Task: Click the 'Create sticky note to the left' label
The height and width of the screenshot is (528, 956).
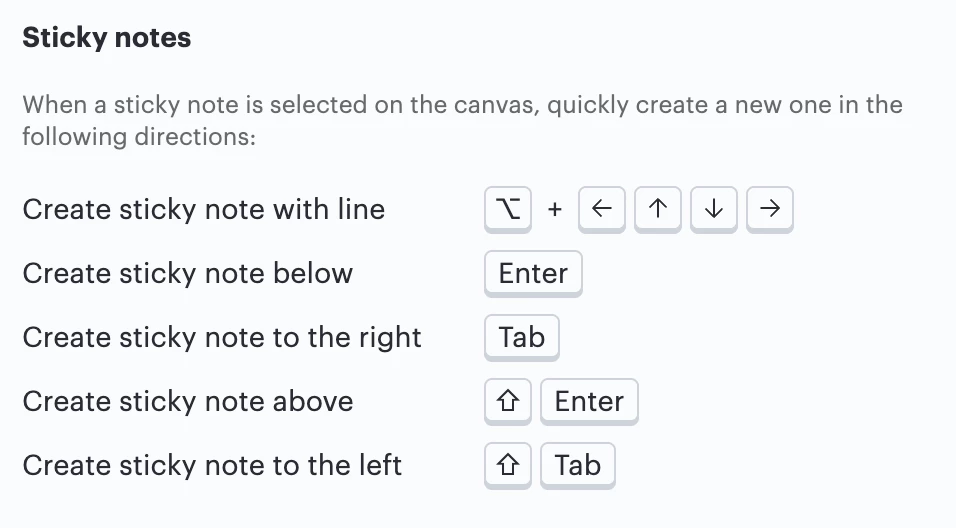Action: coord(212,465)
